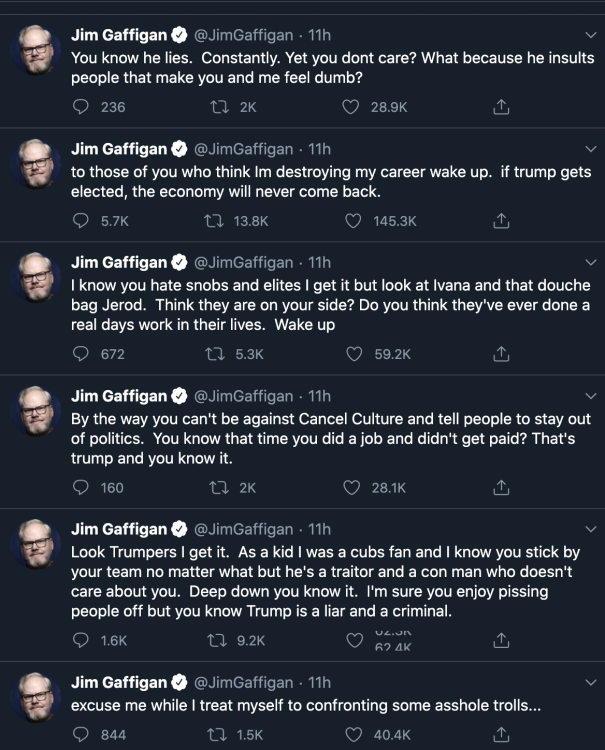This screenshot has height=750, width=605.
Task: Open Jim Gaffigan's profile from first tweet name
Action: 119,35
